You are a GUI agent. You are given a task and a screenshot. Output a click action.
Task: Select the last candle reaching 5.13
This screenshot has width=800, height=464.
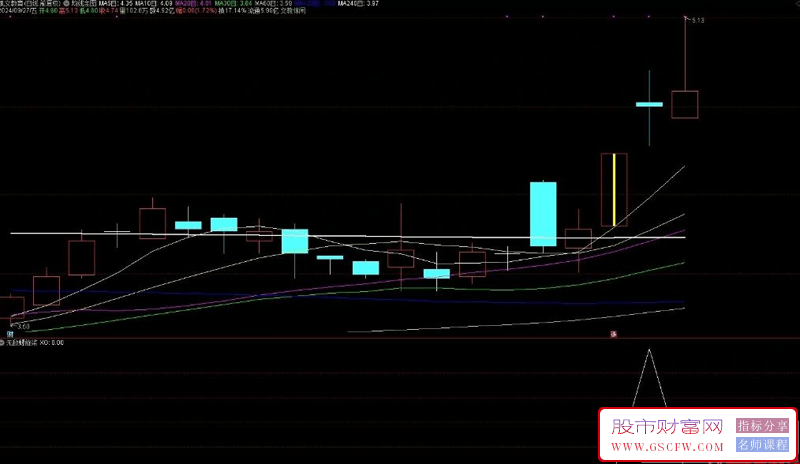[685, 105]
